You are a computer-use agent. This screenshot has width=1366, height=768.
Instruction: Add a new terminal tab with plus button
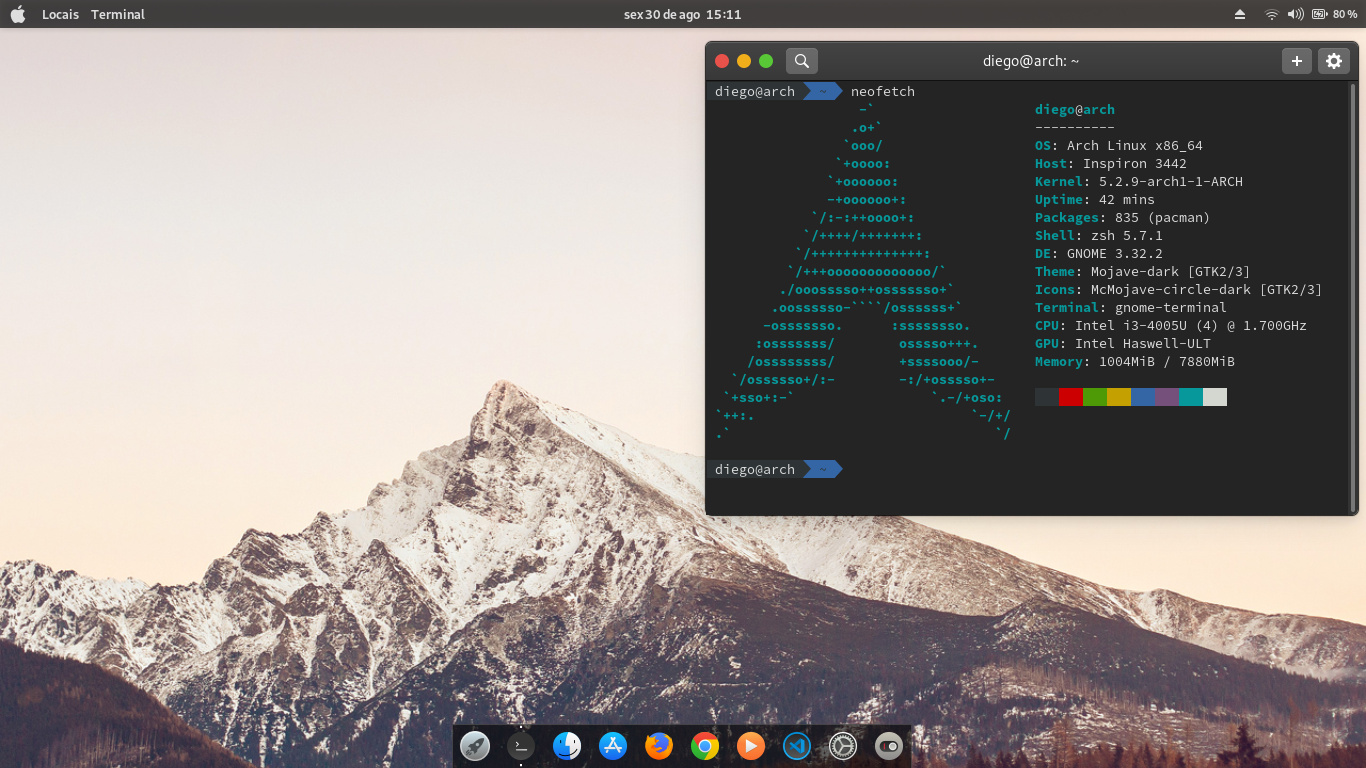(x=1296, y=61)
